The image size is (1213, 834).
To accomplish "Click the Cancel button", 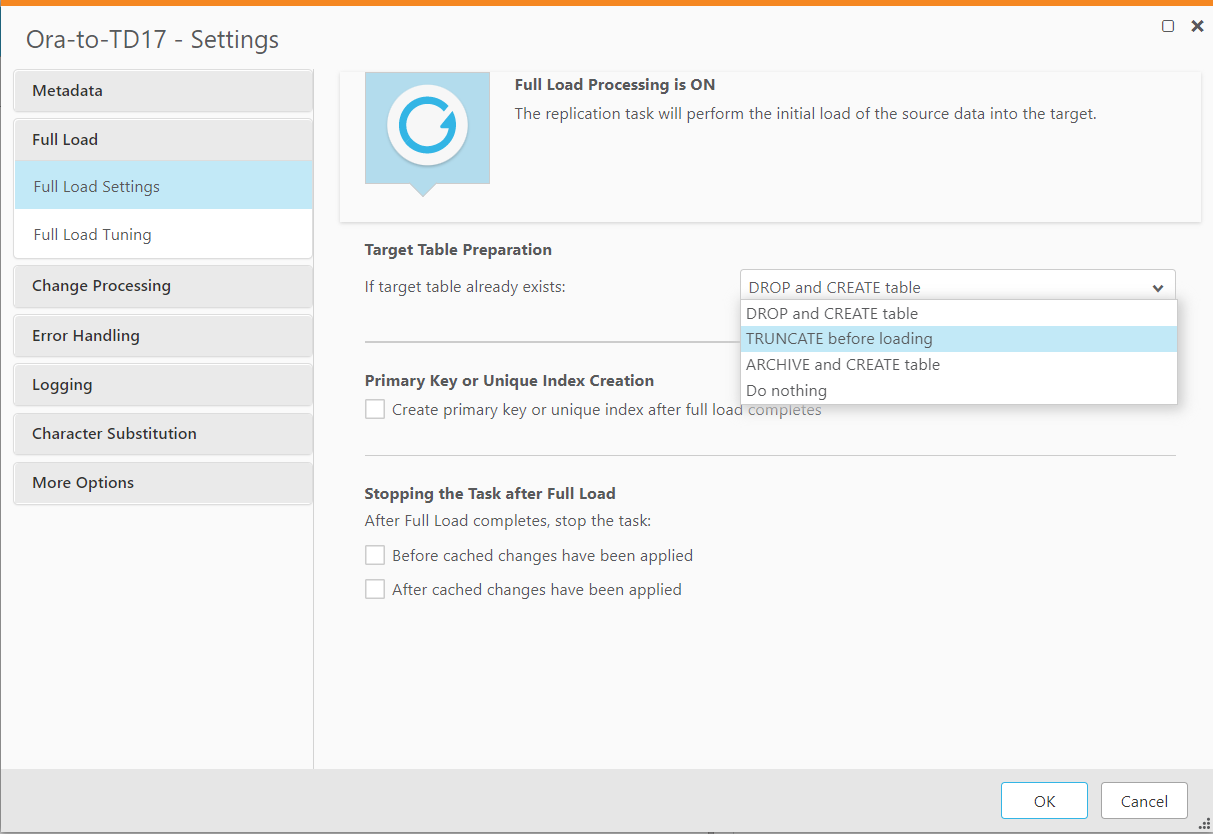I will pos(1144,801).
